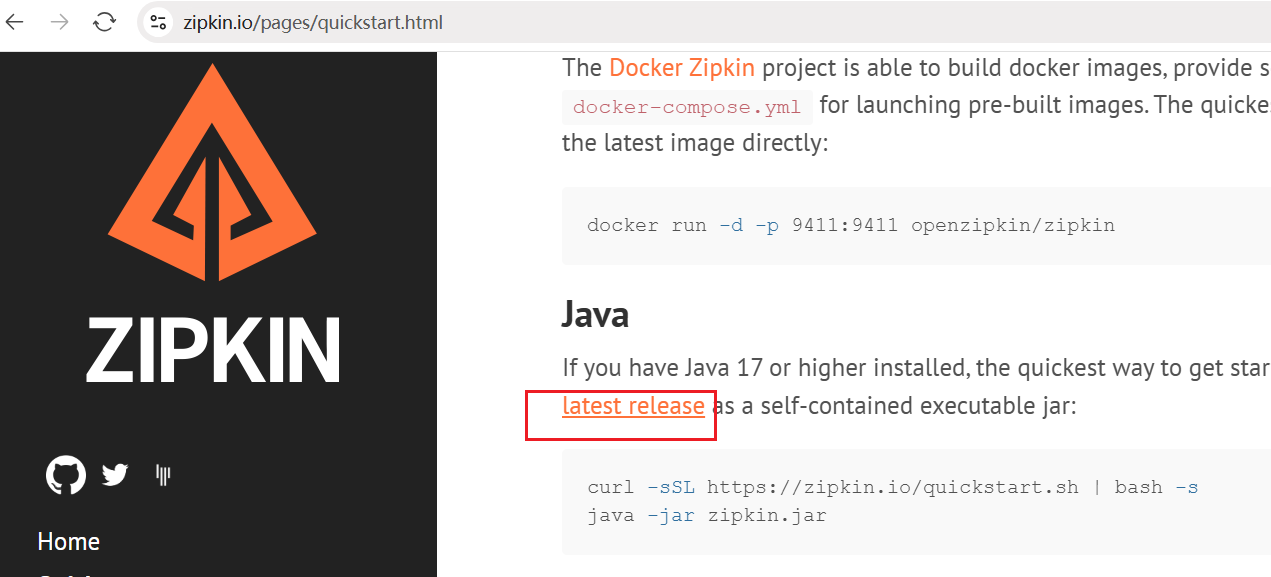The height and width of the screenshot is (577, 1271).
Task: Click the java -jar zipkin.jar line
Action: 707,516
